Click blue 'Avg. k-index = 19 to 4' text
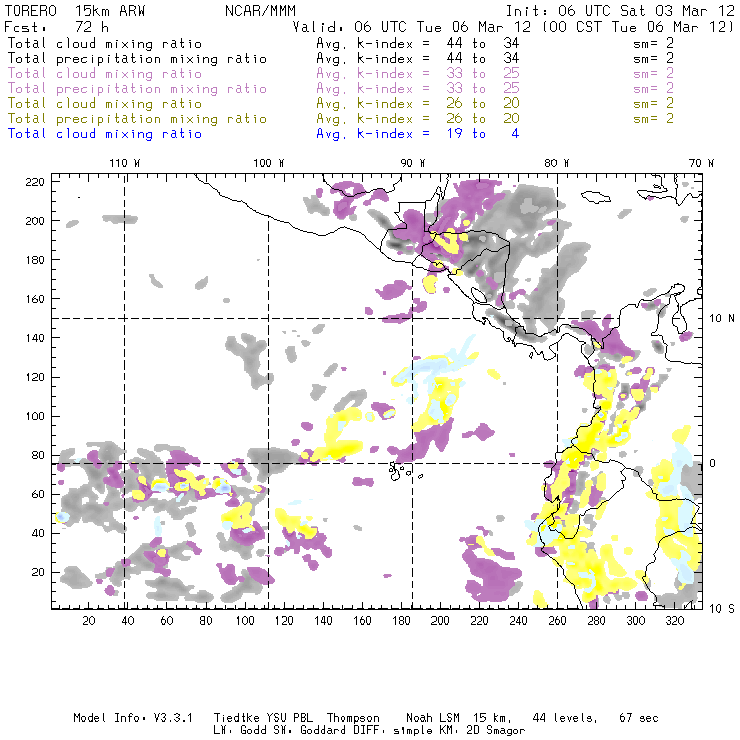 click(x=418, y=134)
